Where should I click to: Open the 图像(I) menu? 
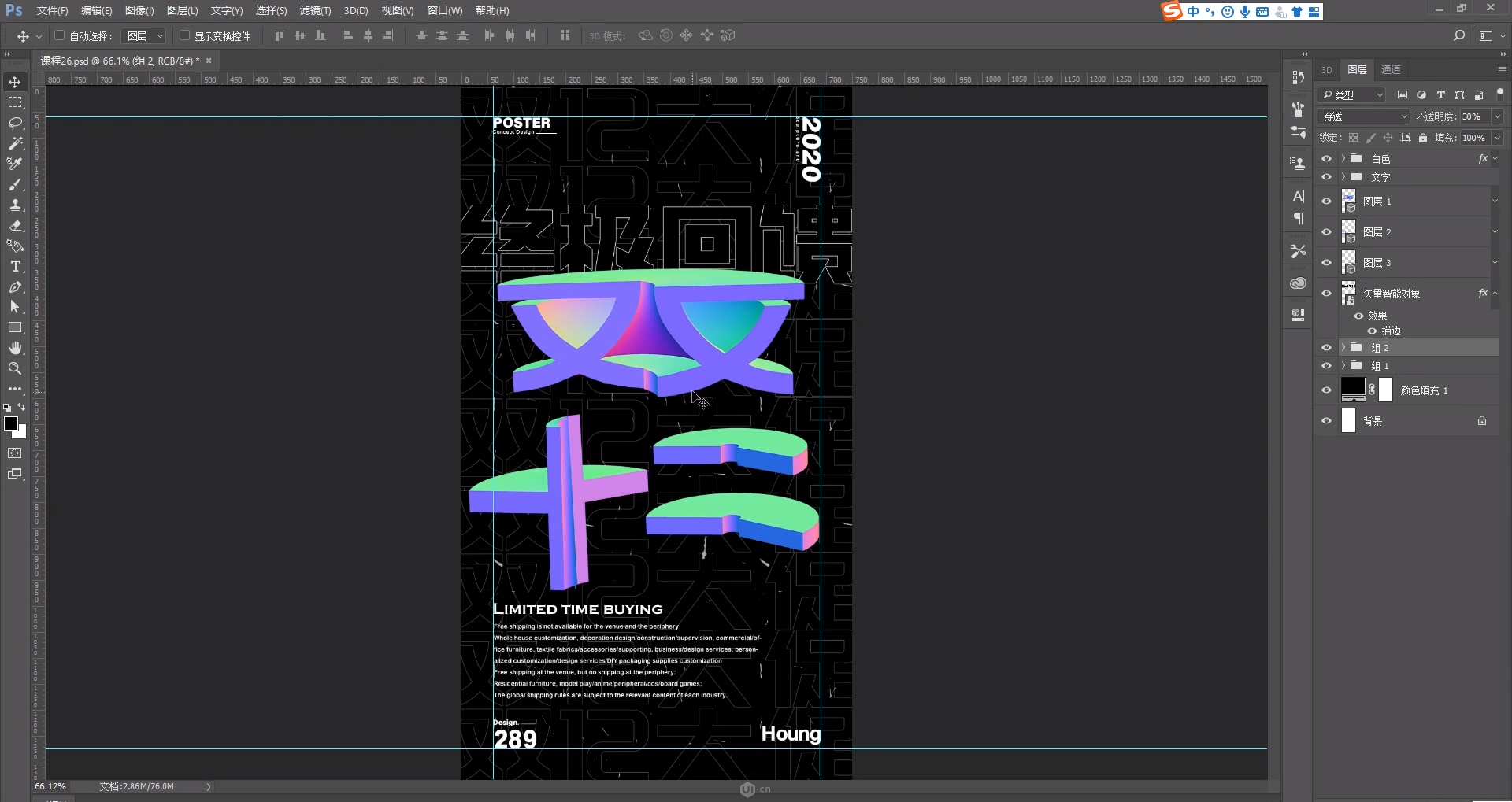pos(139,10)
